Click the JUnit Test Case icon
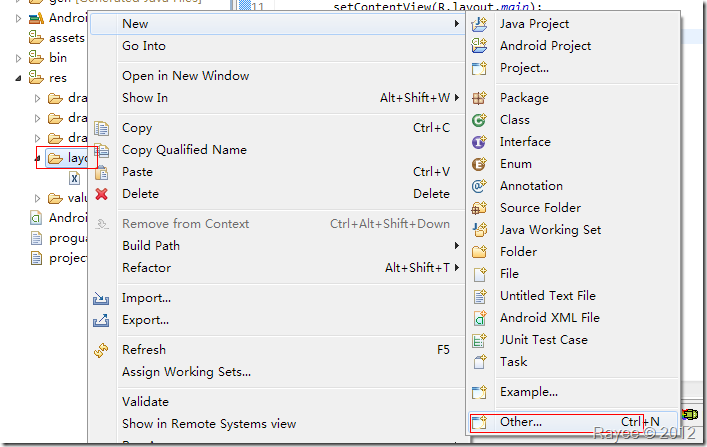 coord(479,340)
